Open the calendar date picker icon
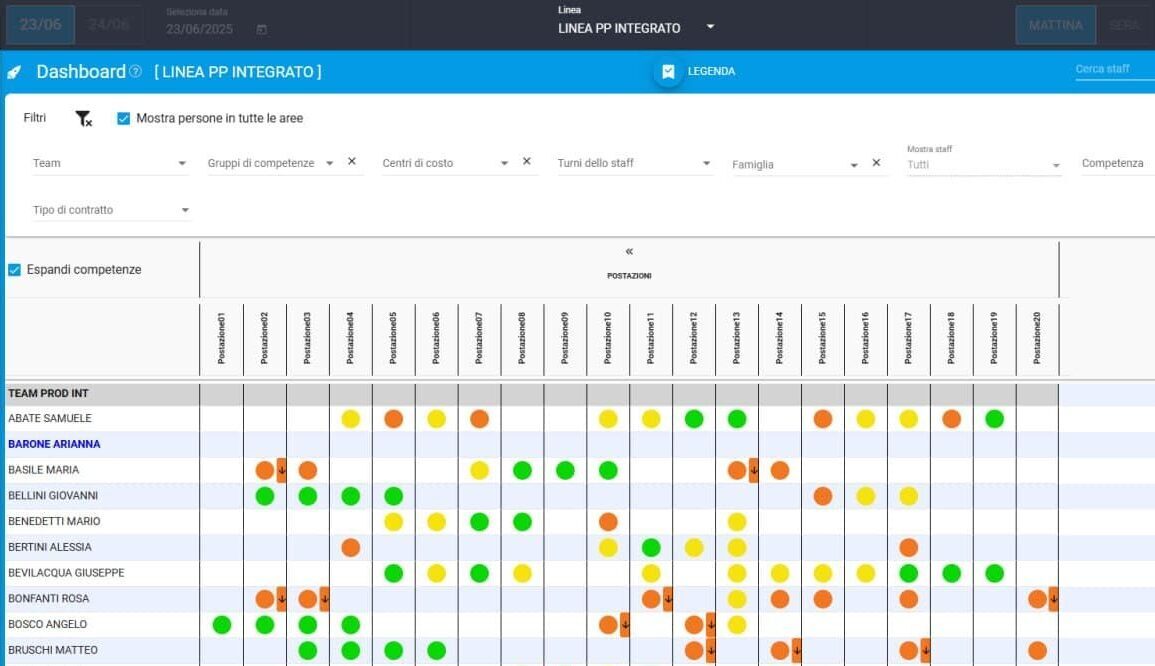1155x666 pixels. coord(261,29)
